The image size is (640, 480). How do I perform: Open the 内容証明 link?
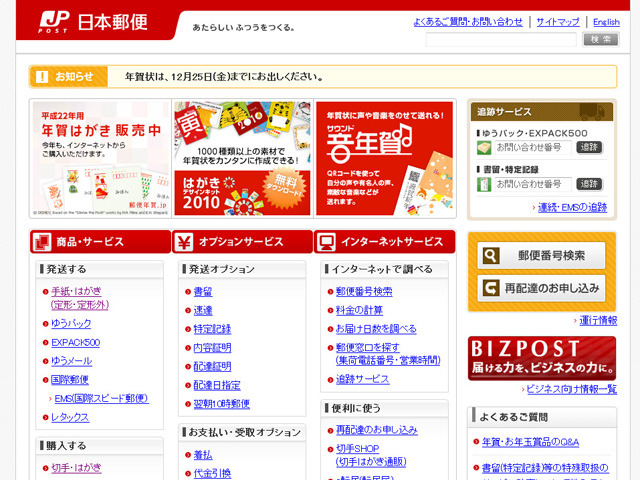[x=212, y=348]
